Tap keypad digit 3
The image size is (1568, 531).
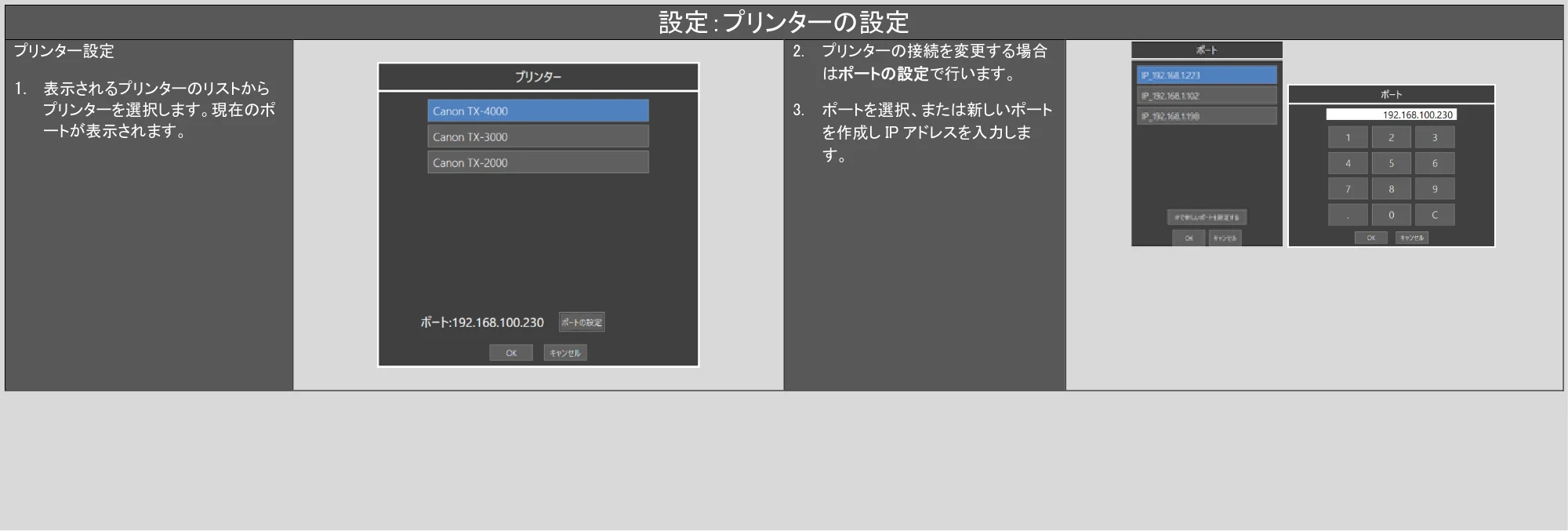pos(1435,137)
